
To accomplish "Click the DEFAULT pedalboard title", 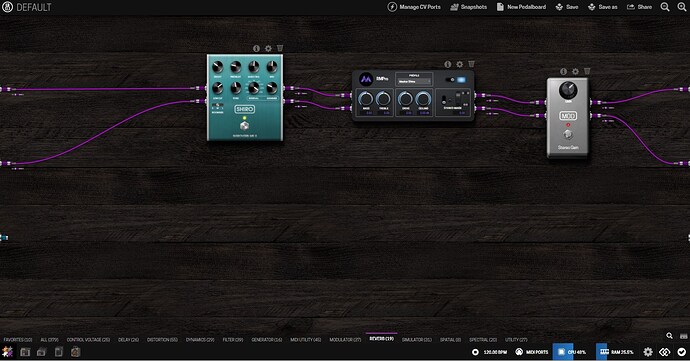I will (x=34, y=7).
